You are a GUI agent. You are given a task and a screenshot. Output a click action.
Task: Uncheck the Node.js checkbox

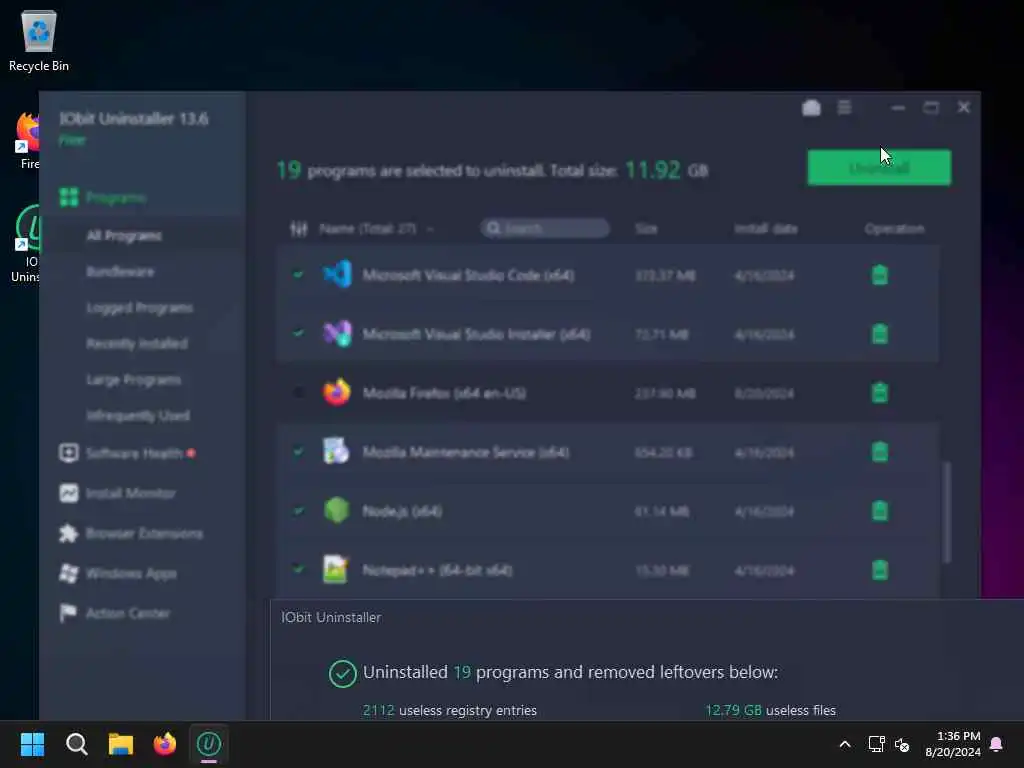click(298, 511)
